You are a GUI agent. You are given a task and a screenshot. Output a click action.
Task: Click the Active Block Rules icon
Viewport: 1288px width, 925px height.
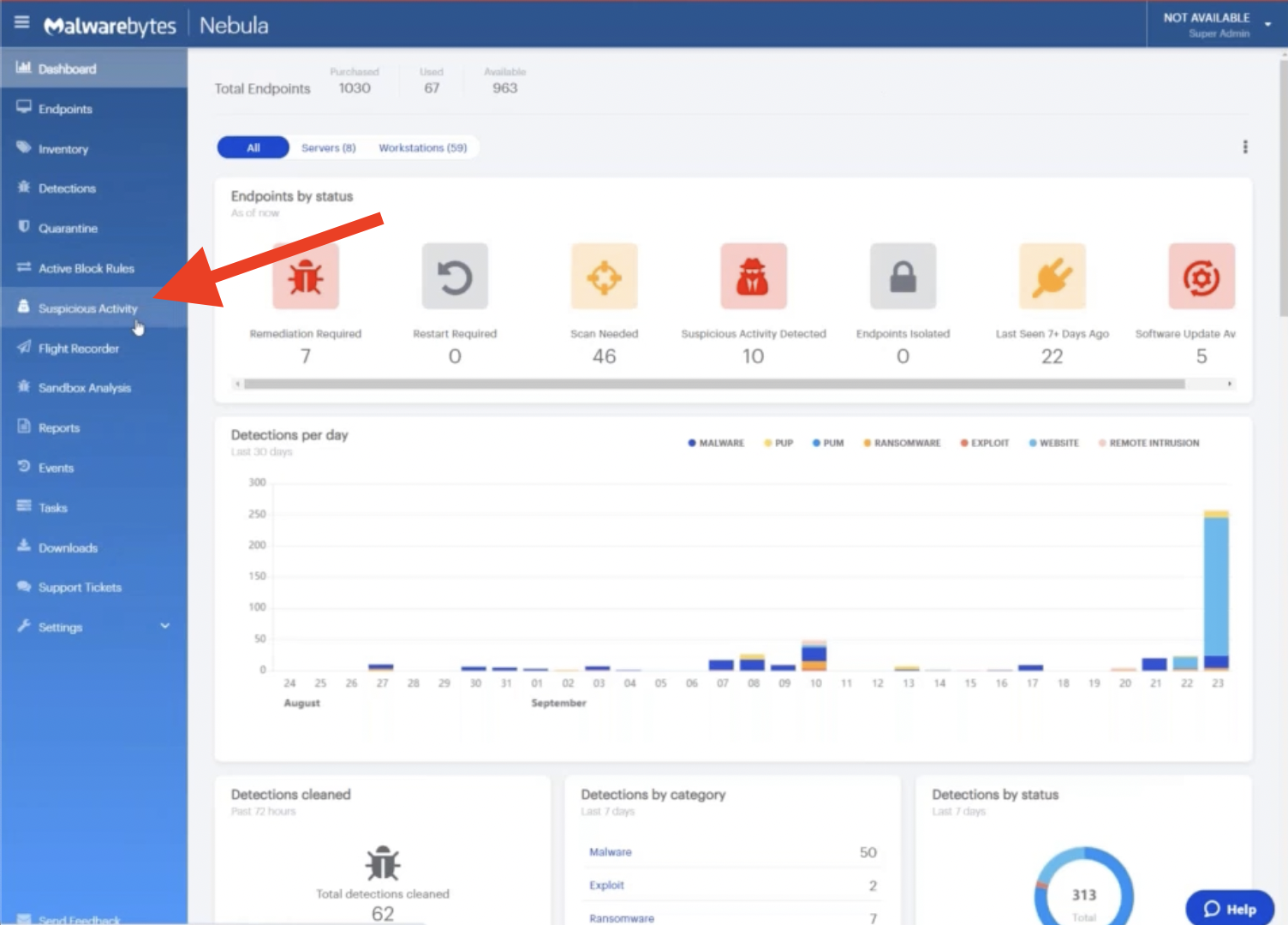[x=23, y=267]
